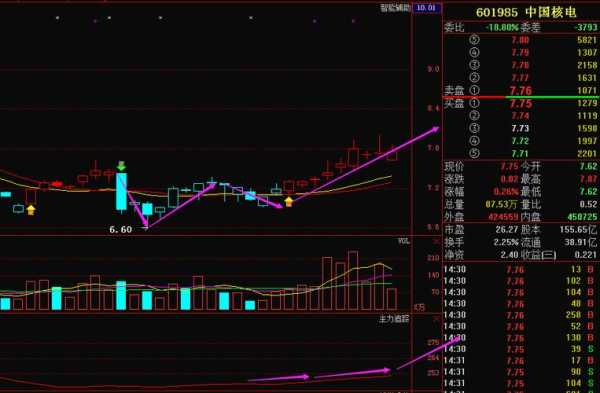This screenshot has width=600, height=393.
Task: Click the leftmost yellow up-arrow buy signal
Action: pos(31,210)
